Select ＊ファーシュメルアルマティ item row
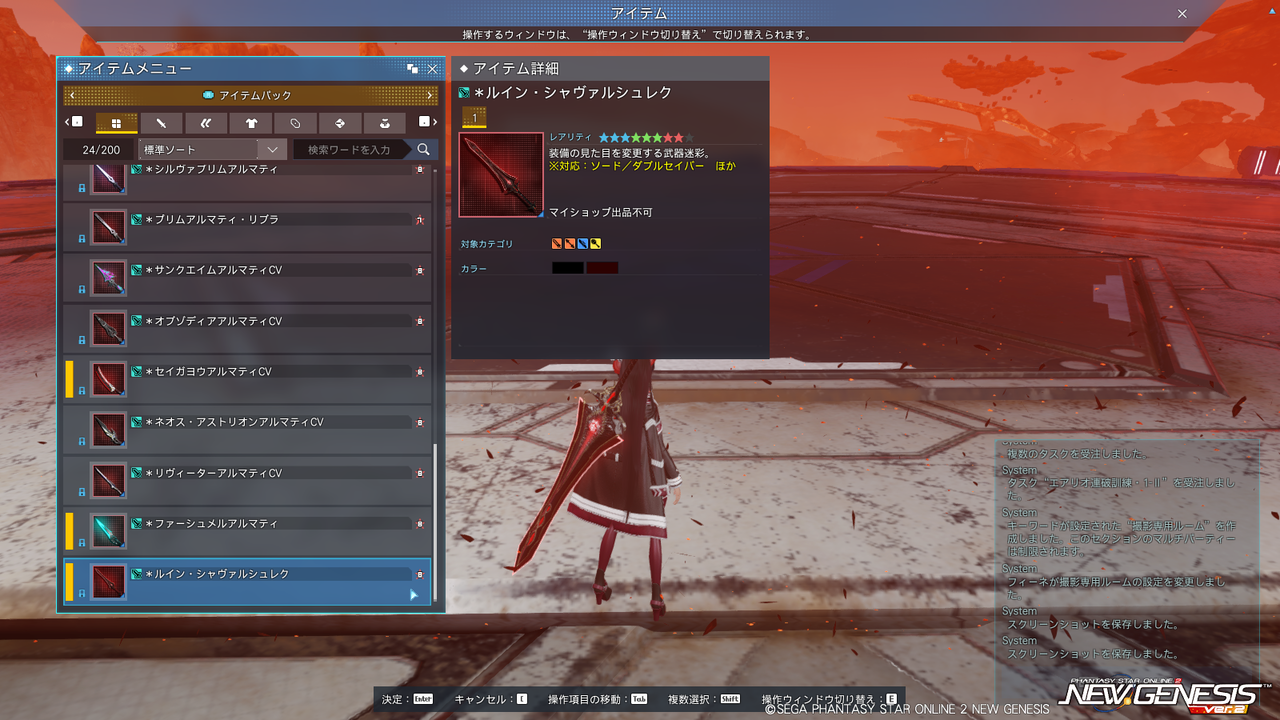1280x720 pixels. pyautogui.click(x=248, y=530)
